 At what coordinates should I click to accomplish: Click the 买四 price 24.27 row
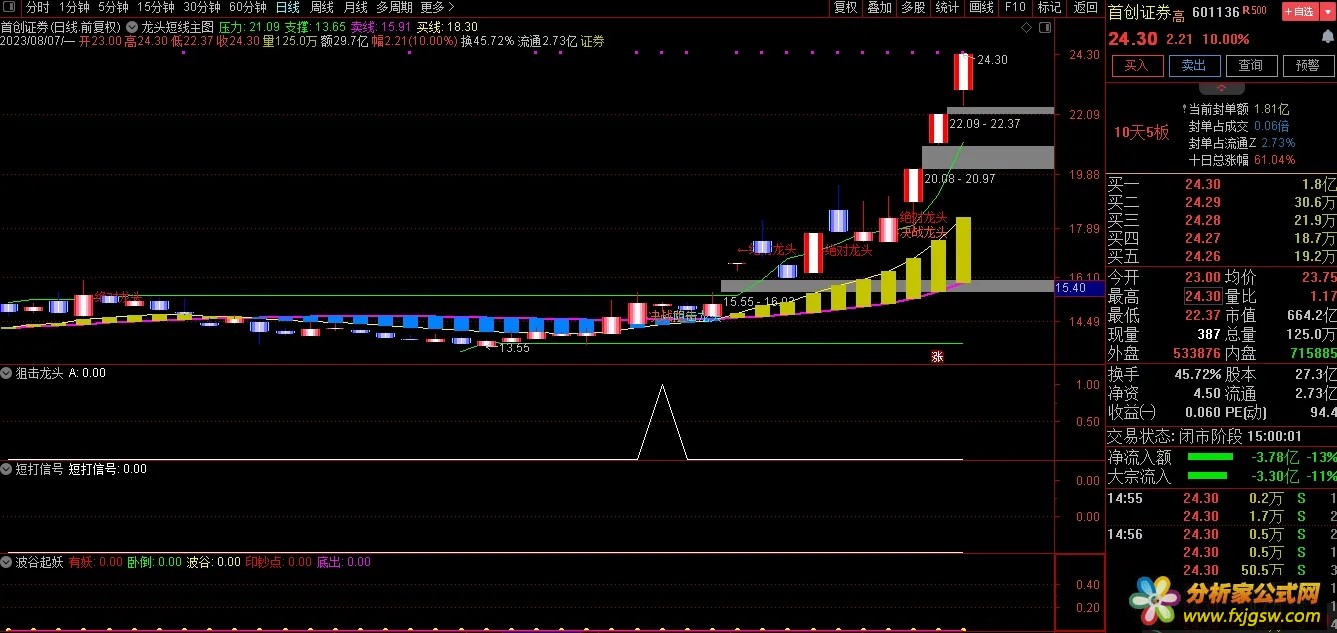(1222, 239)
